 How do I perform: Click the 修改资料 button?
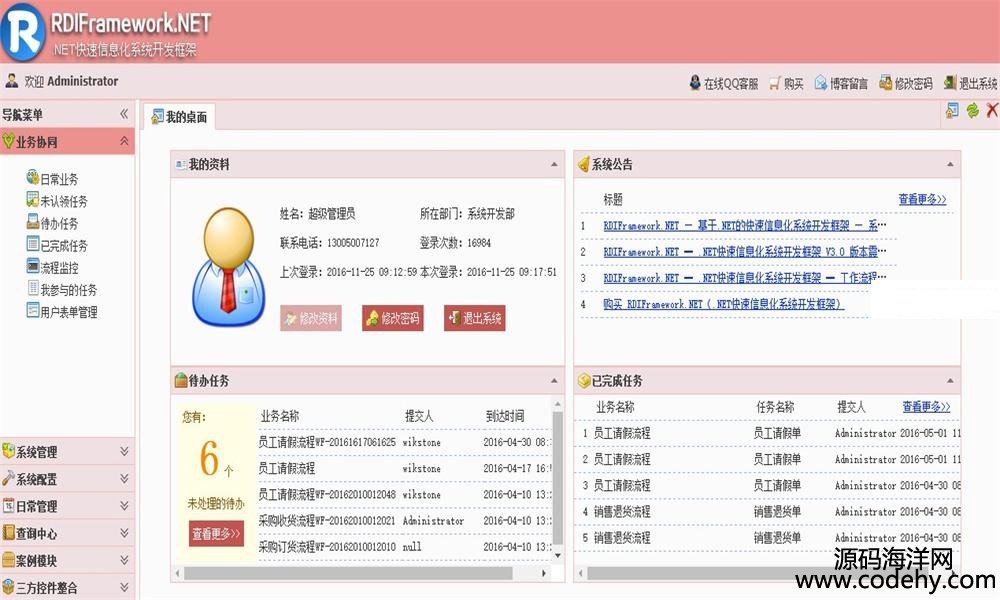tap(311, 318)
